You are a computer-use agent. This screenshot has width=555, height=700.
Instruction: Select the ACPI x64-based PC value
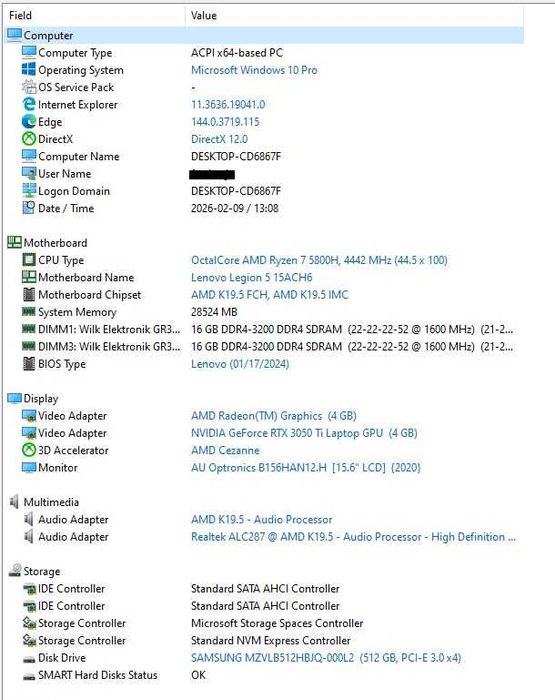237,53
